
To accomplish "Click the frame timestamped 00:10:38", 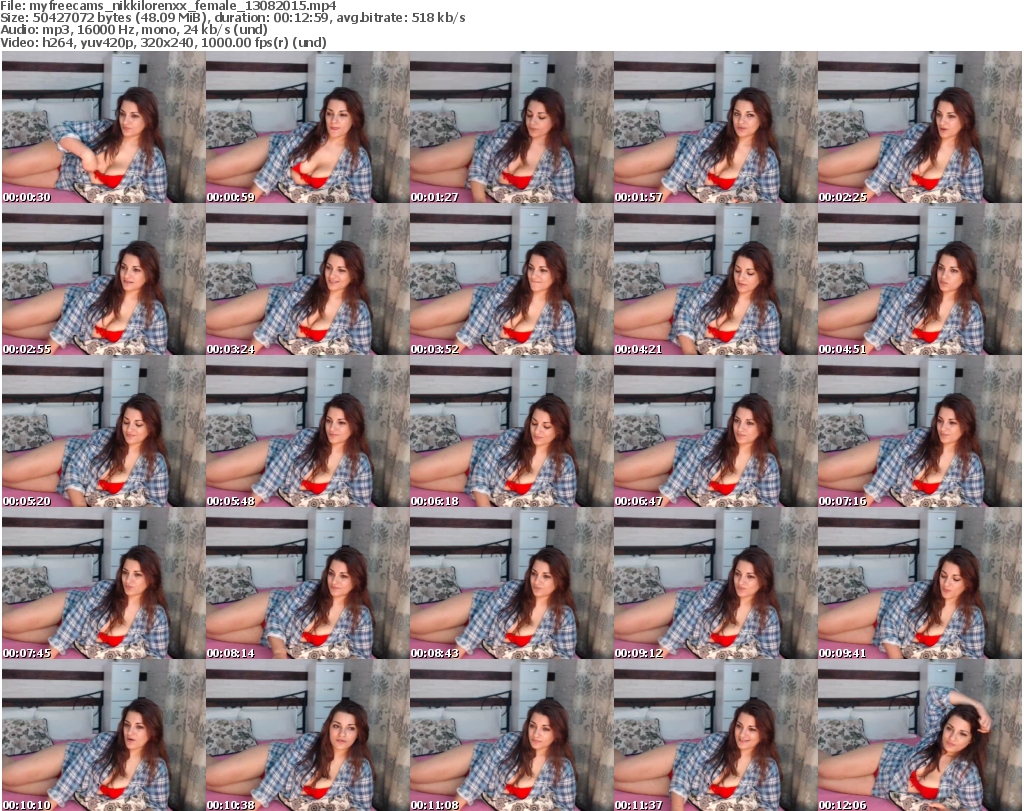I will coord(307,735).
